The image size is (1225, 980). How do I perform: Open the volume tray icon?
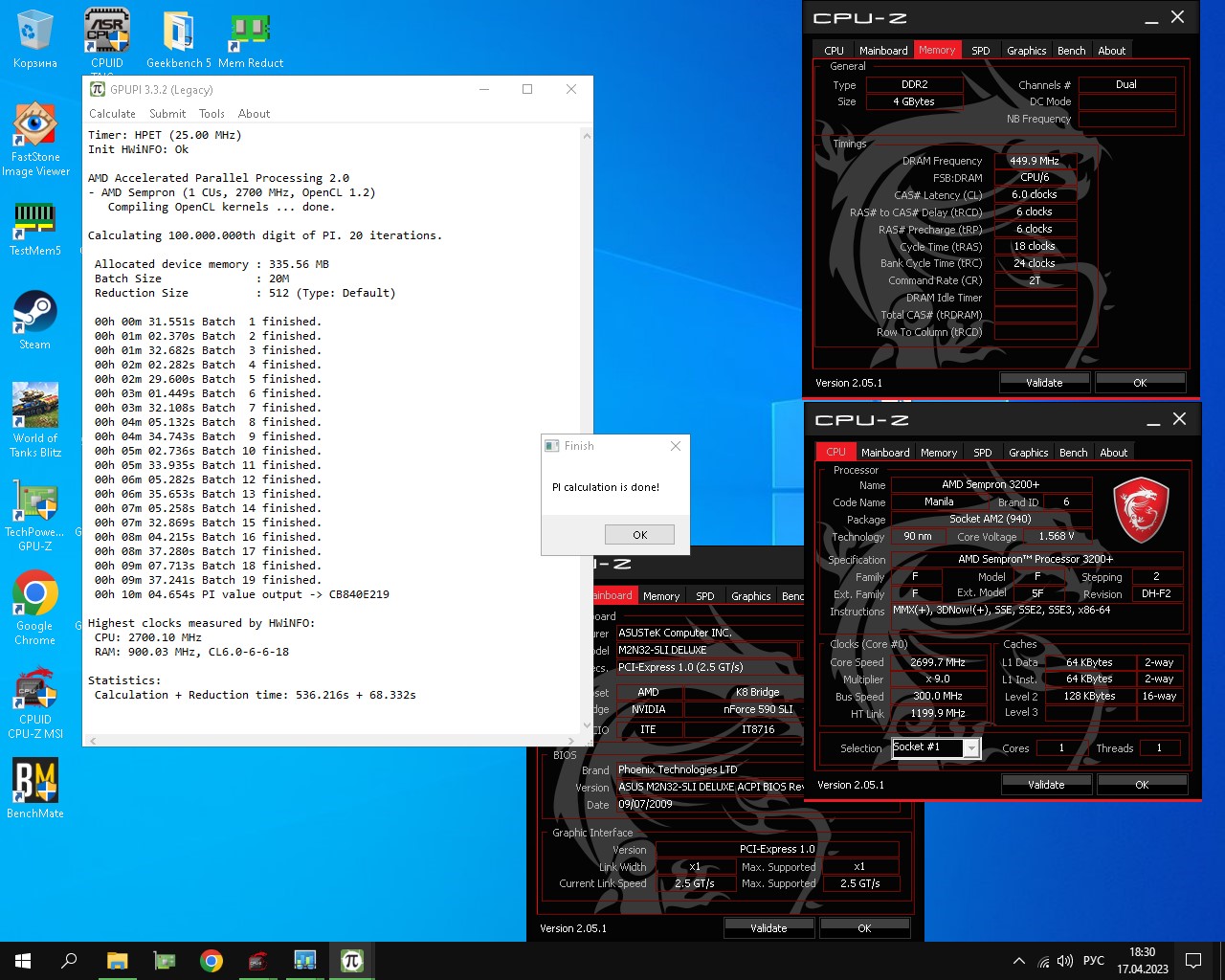click(x=1064, y=961)
